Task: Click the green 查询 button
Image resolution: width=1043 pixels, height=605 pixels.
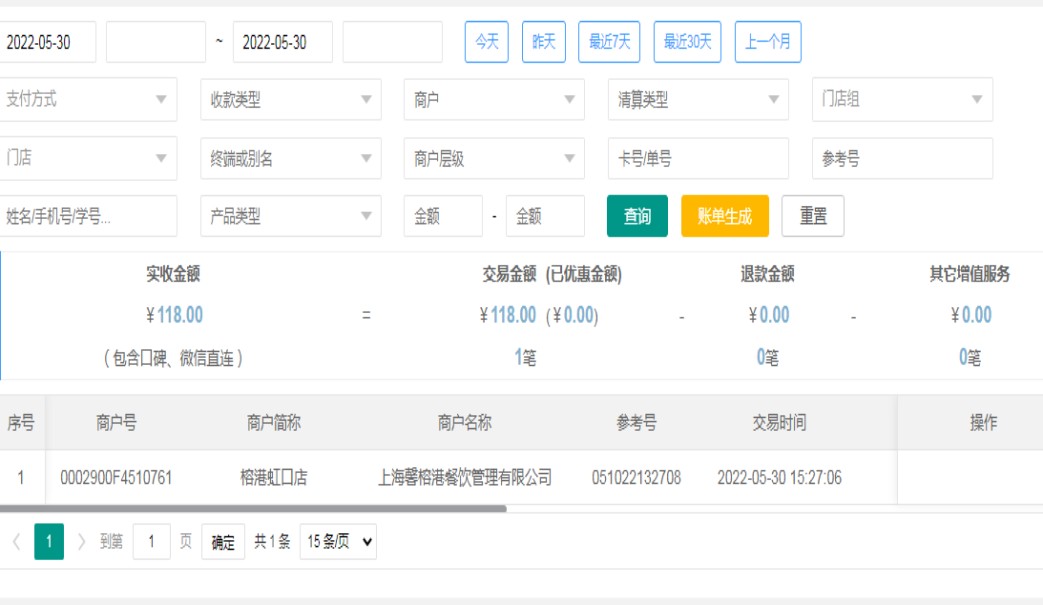Action: click(637, 216)
